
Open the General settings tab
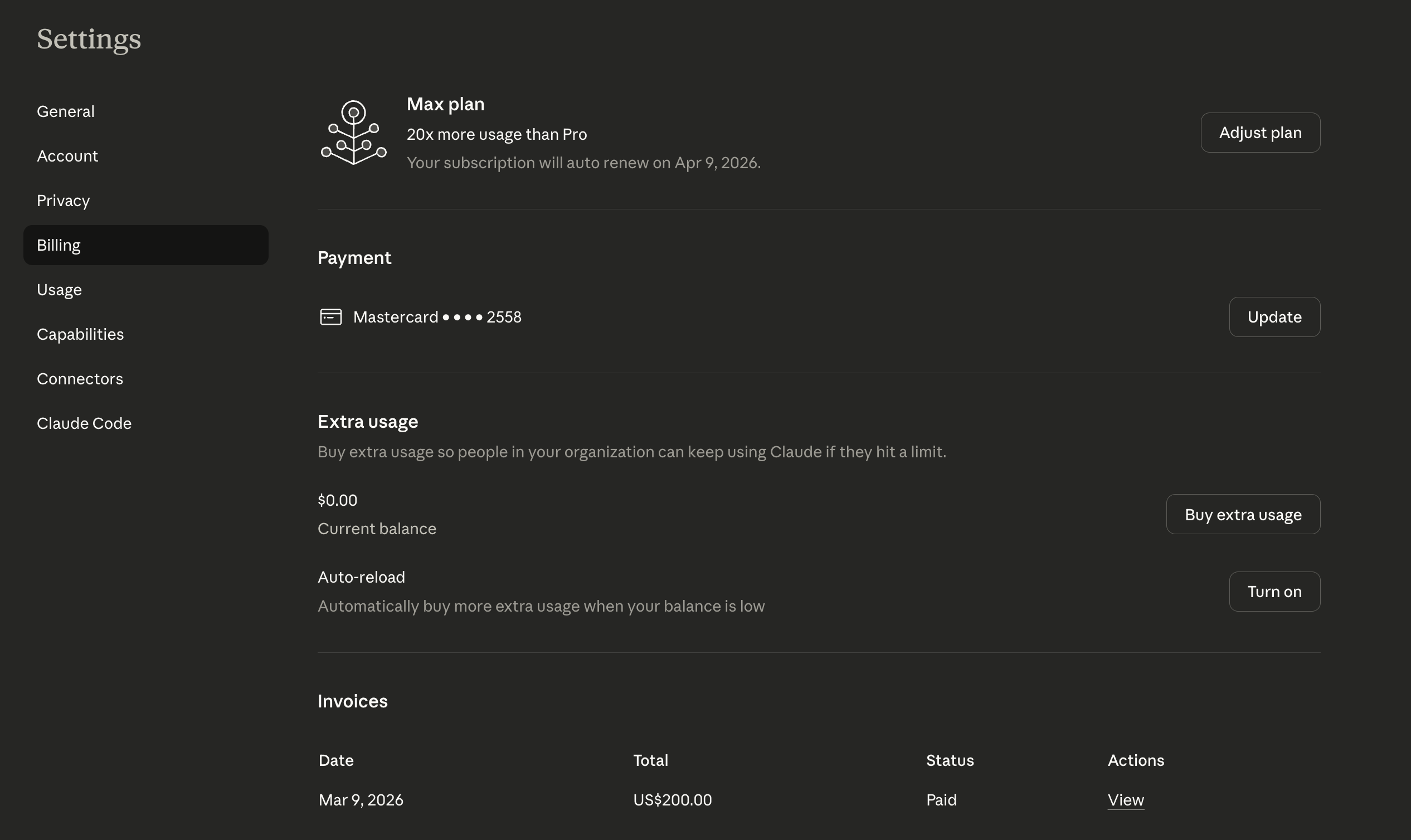coord(66,111)
